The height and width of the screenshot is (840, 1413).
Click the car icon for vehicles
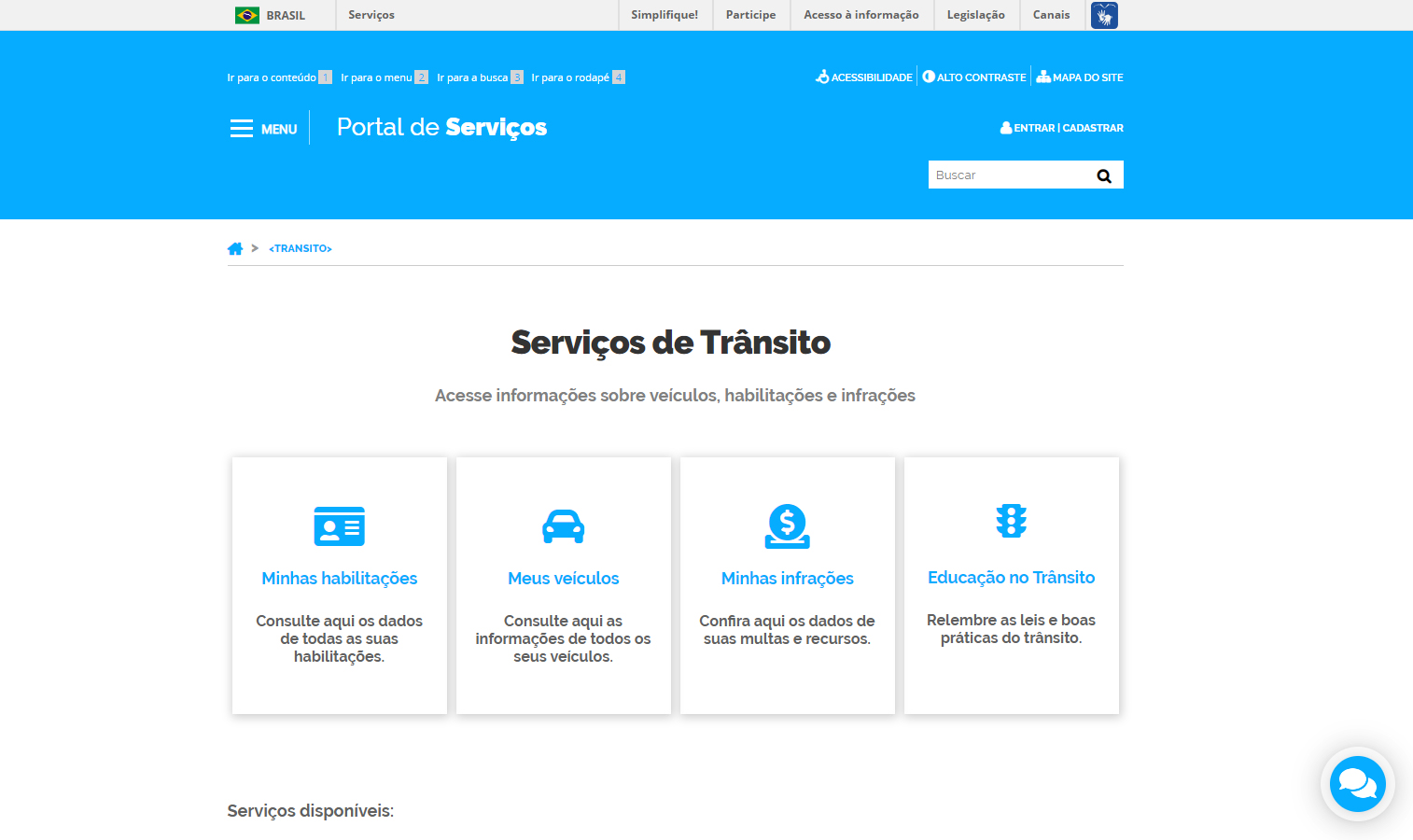tap(563, 526)
